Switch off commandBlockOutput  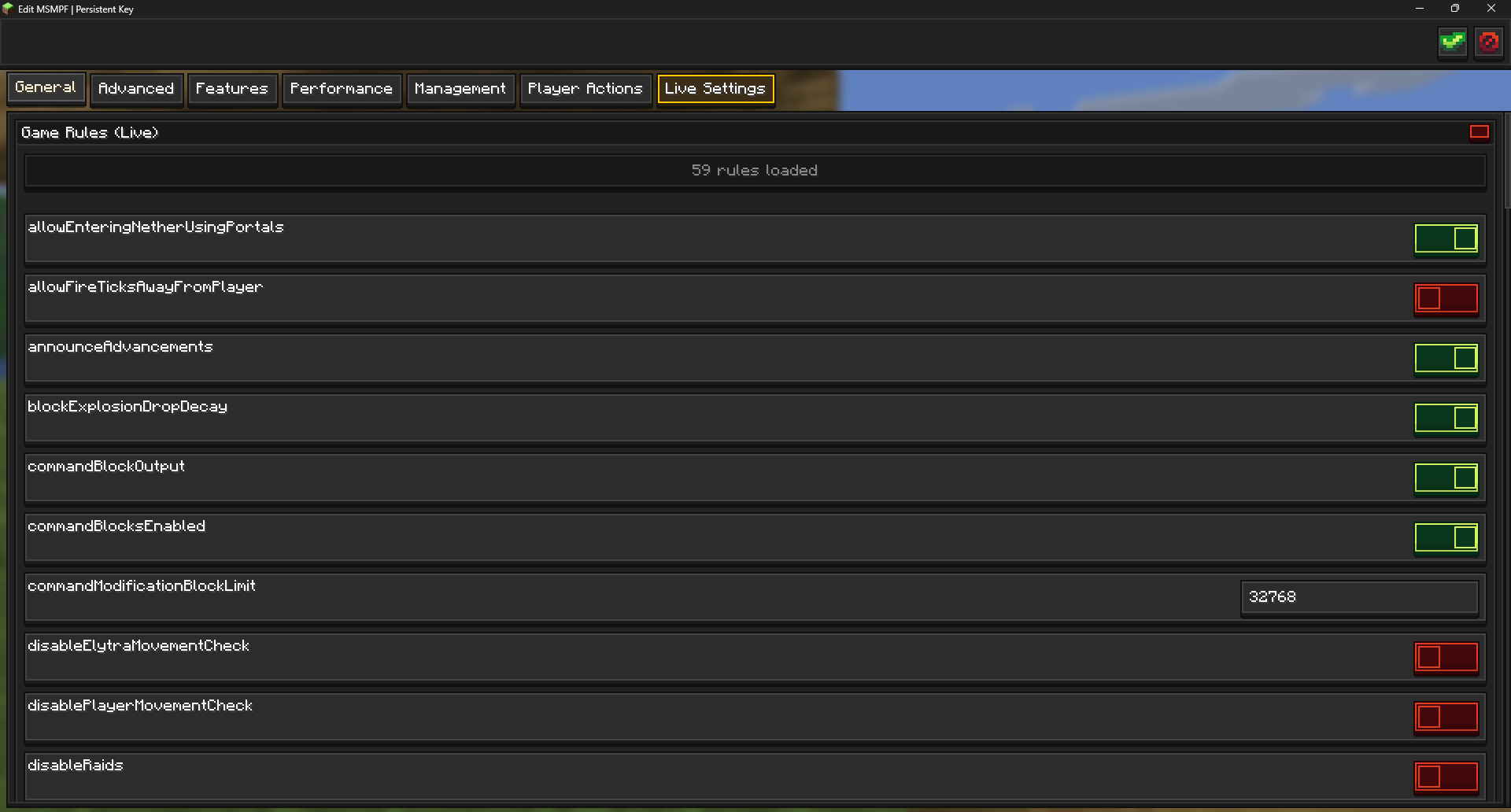tap(1446, 478)
